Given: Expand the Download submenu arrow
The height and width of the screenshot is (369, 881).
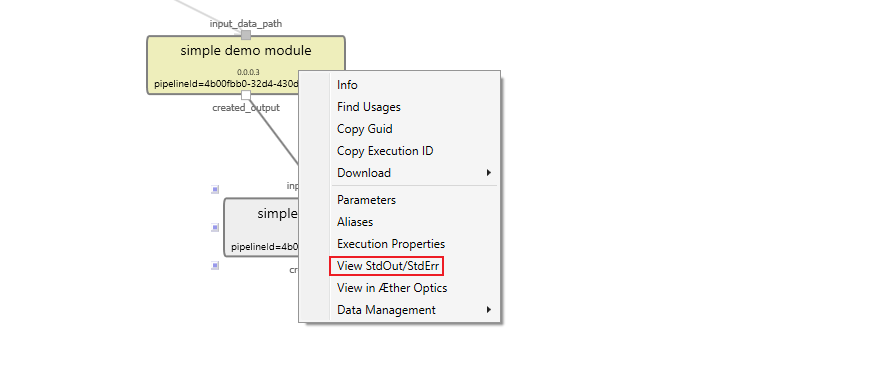Looking at the screenshot, I should [489, 172].
